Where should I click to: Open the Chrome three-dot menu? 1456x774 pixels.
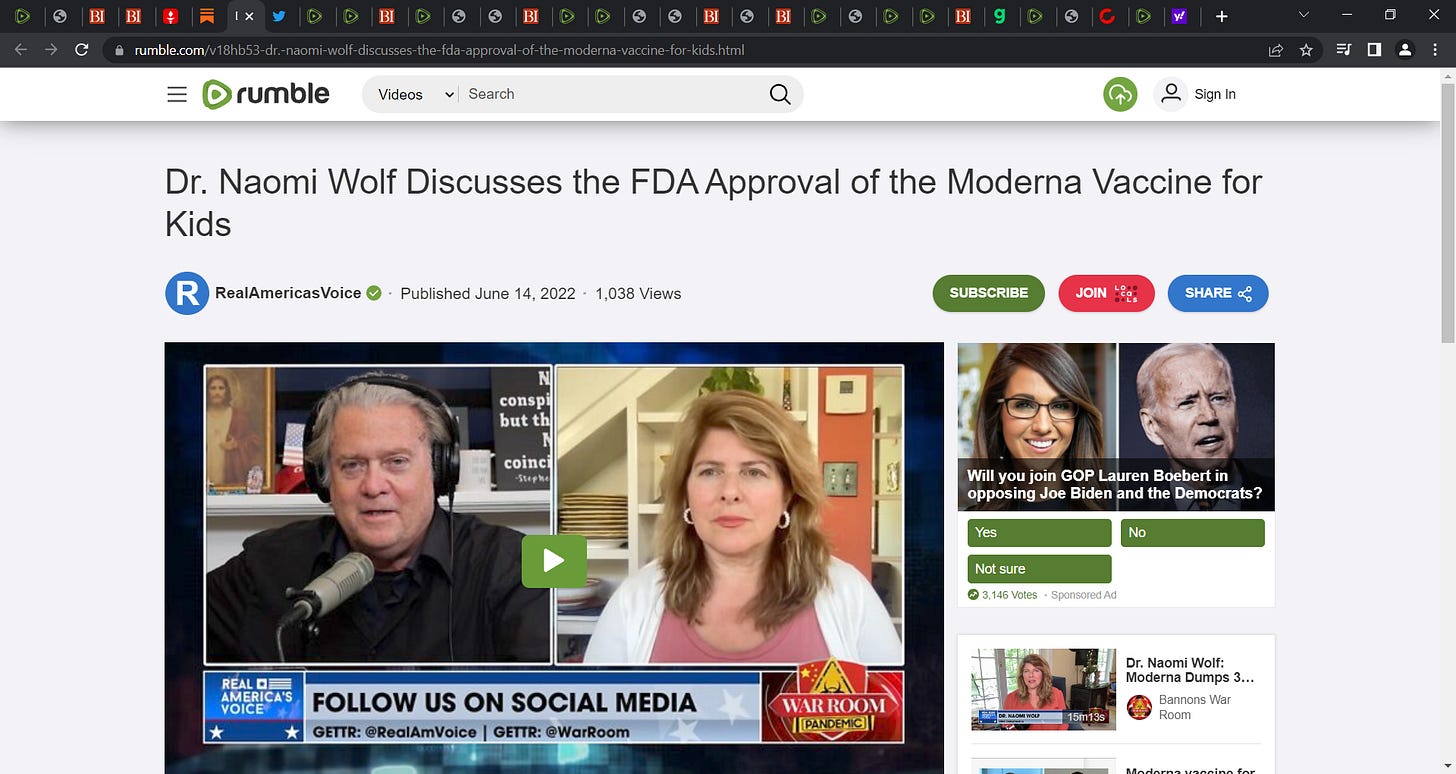(1435, 50)
